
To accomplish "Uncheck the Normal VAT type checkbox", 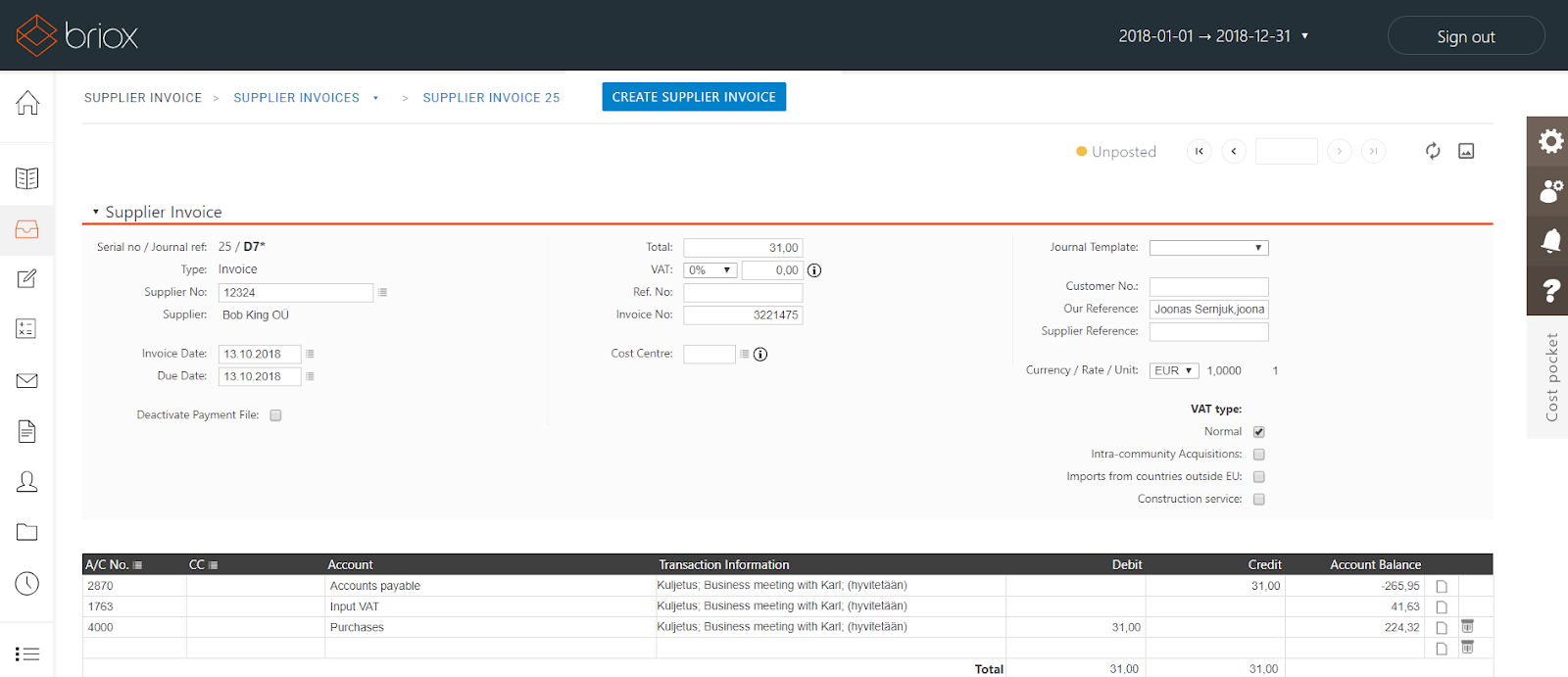I will point(1259,432).
